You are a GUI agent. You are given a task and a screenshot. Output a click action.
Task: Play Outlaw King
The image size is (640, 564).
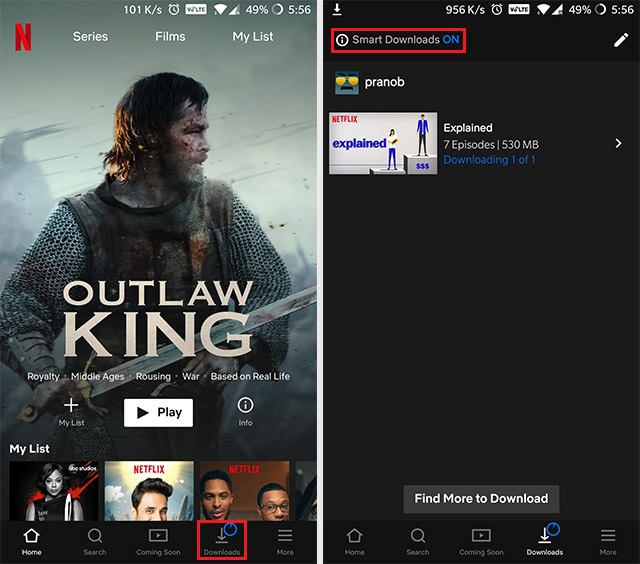(158, 413)
